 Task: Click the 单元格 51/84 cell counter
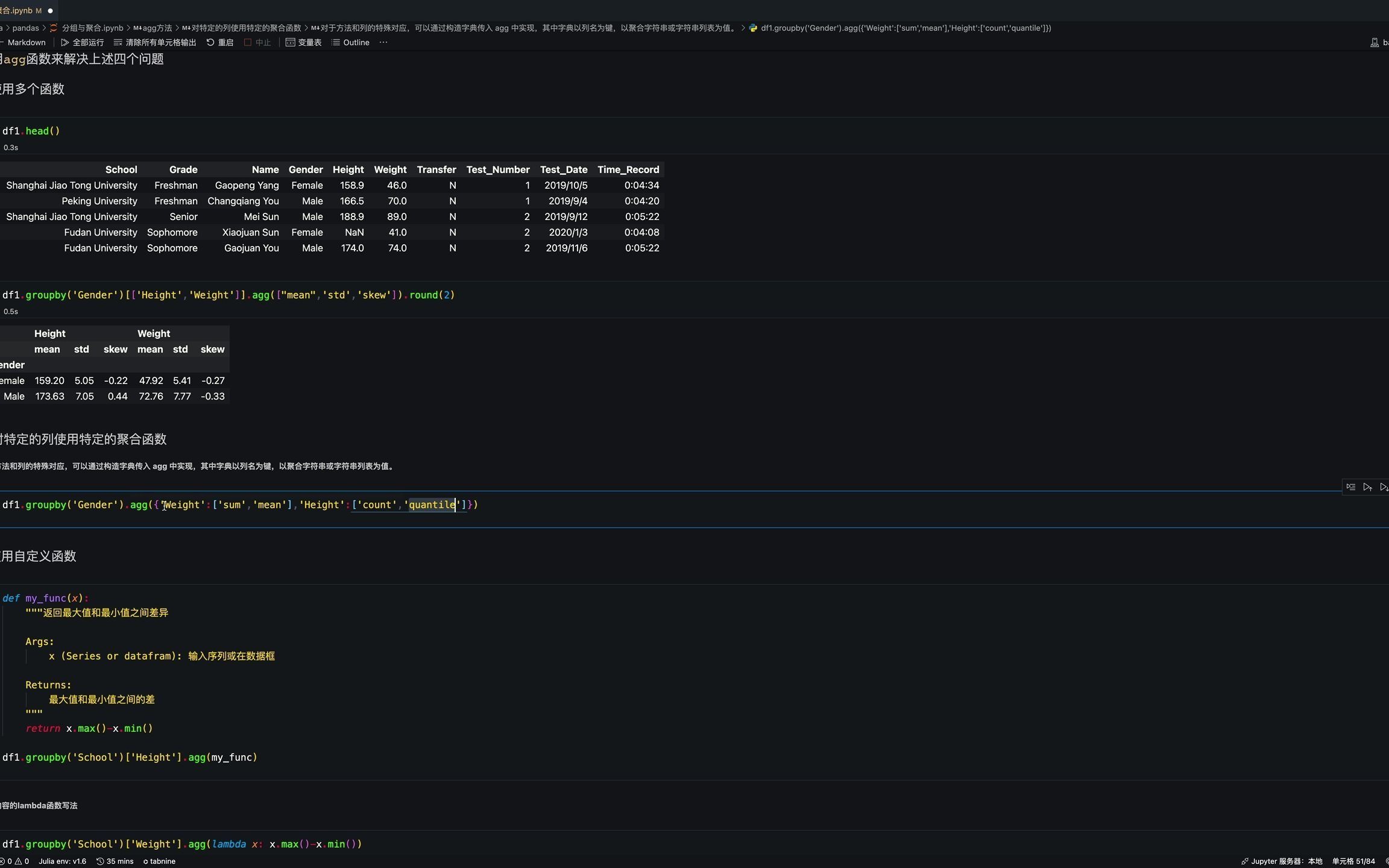coord(1353,861)
